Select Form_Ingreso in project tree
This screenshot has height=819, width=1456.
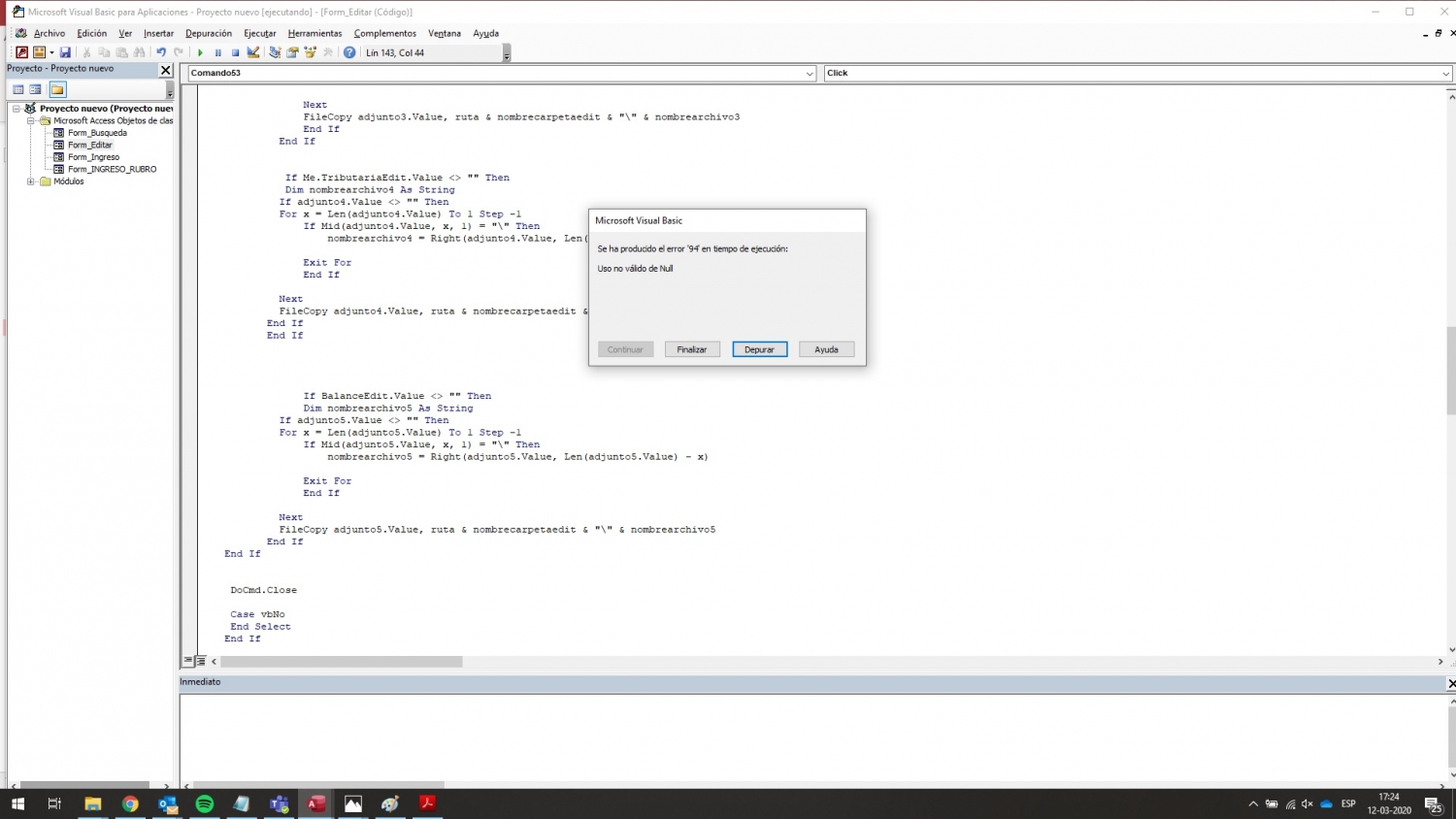click(93, 157)
